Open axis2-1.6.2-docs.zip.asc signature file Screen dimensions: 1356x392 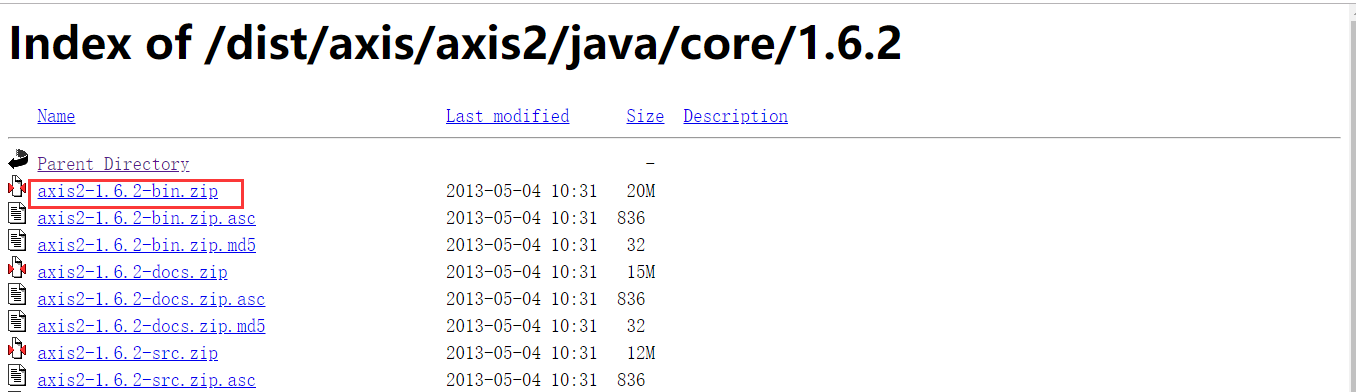pyautogui.click(x=151, y=299)
